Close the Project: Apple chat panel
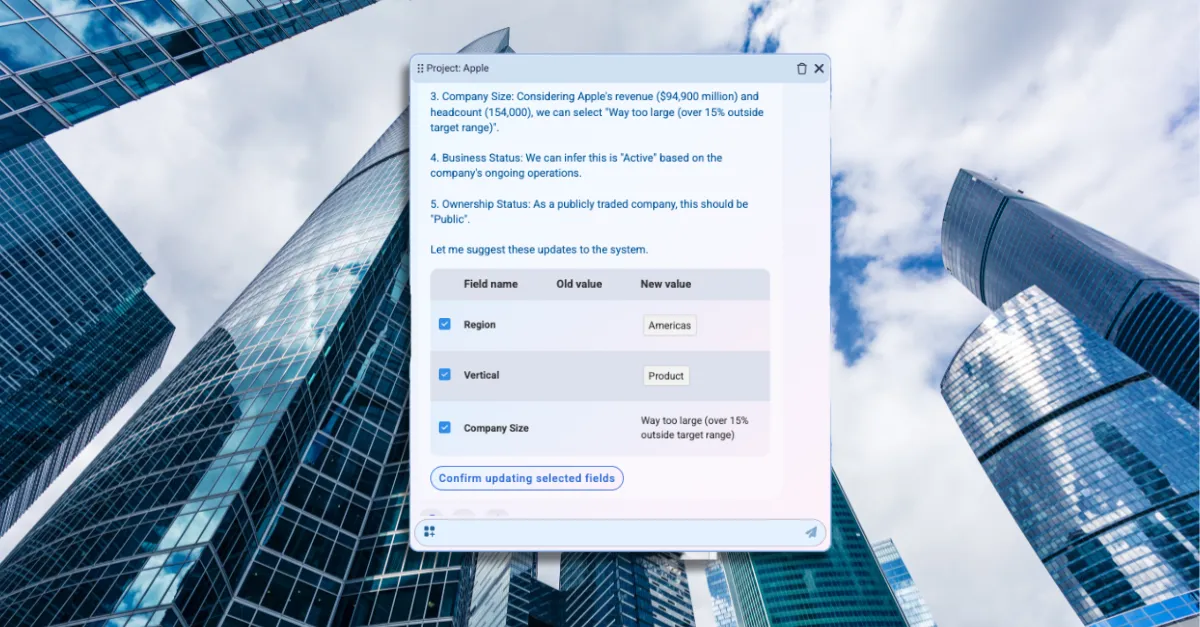Image resolution: width=1200 pixels, height=627 pixels. pos(819,69)
